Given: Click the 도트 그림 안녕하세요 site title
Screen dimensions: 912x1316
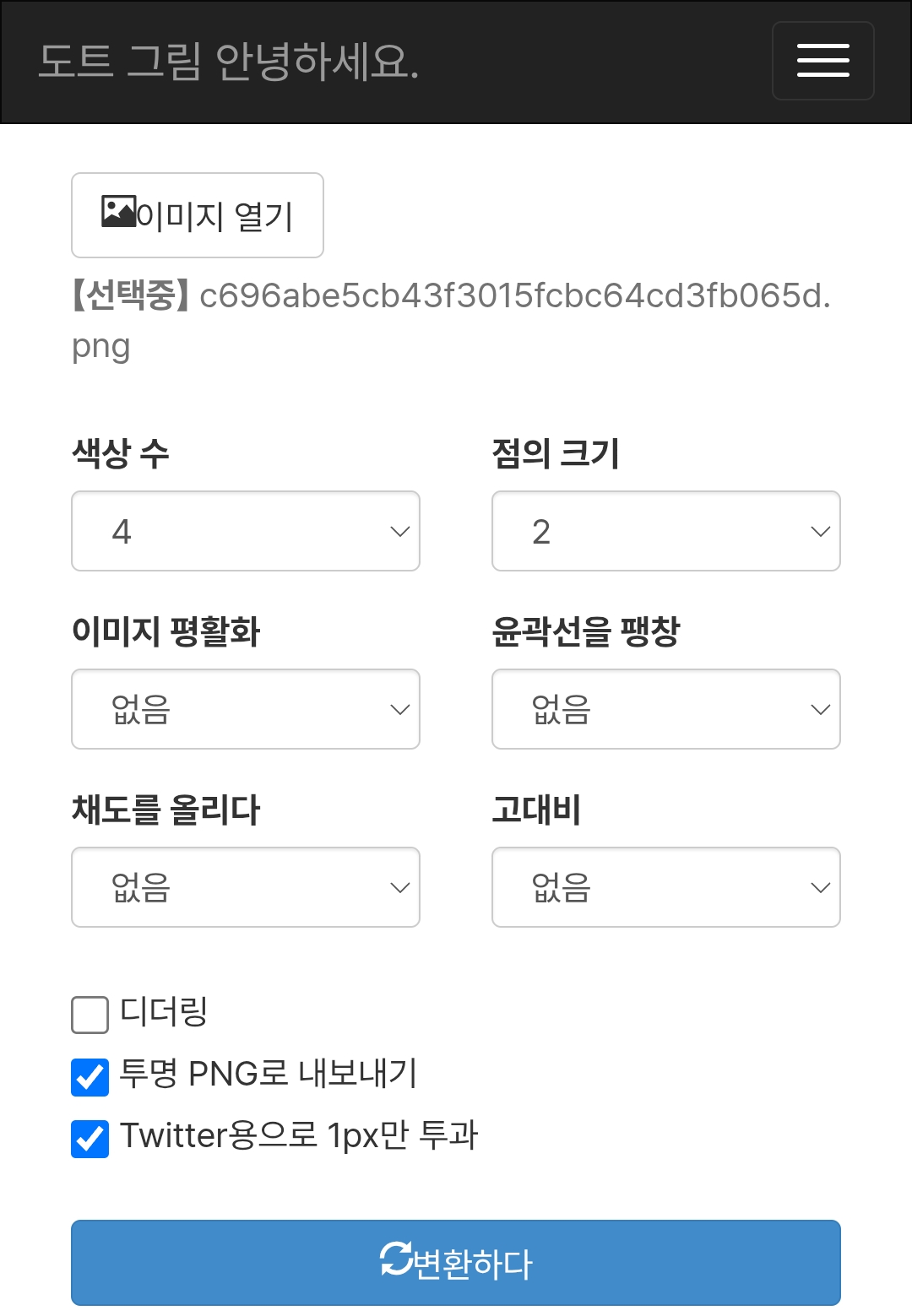Looking at the screenshot, I should click(x=229, y=62).
